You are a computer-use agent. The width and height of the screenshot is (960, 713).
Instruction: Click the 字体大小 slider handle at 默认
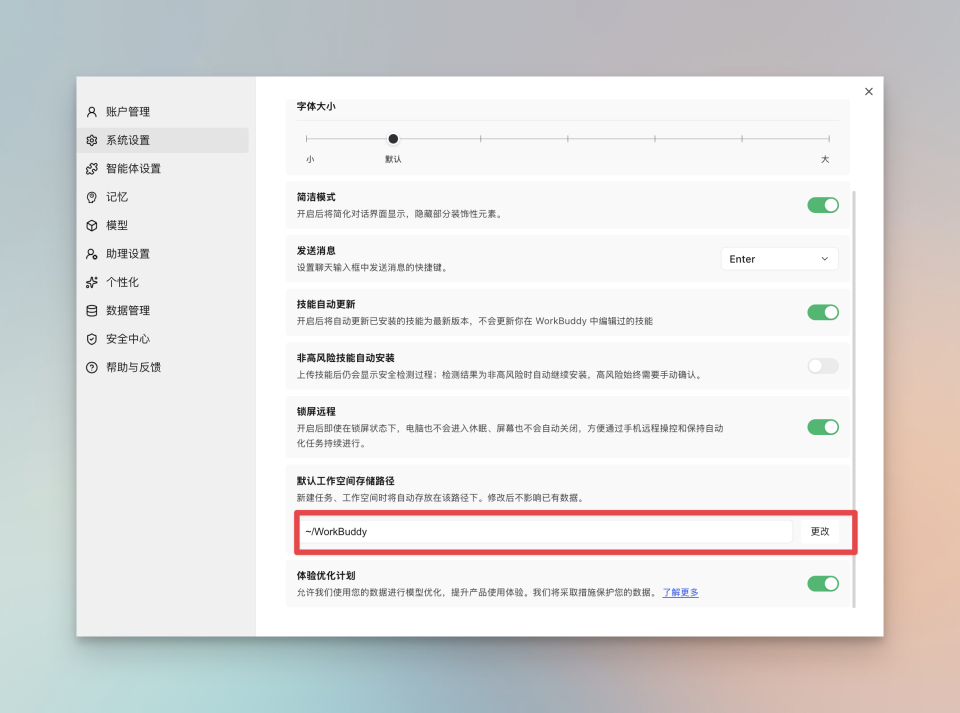point(393,139)
